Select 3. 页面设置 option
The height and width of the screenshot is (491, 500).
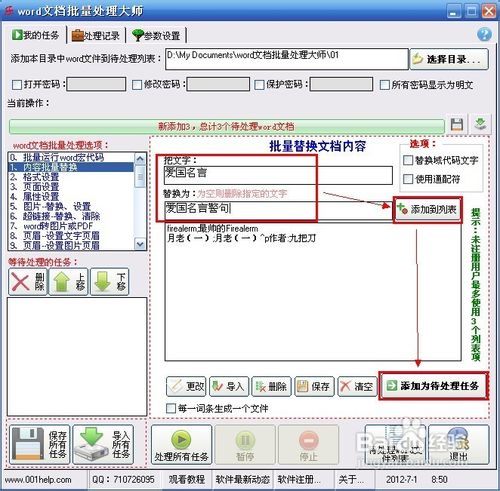click(x=71, y=187)
